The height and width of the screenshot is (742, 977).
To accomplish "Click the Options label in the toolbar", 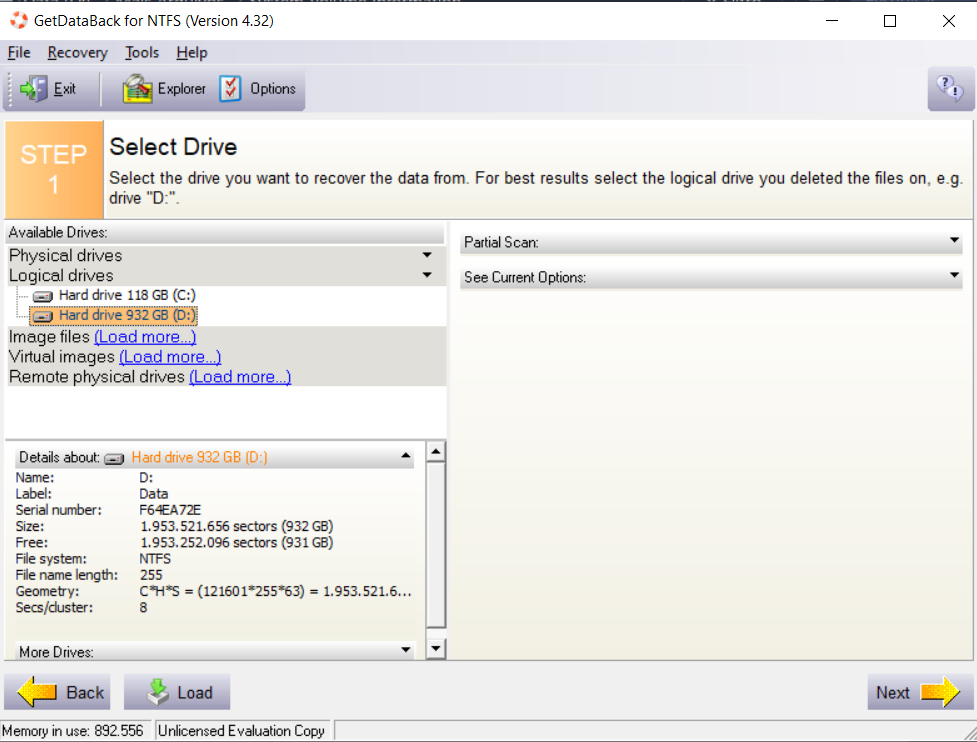I will click(273, 89).
